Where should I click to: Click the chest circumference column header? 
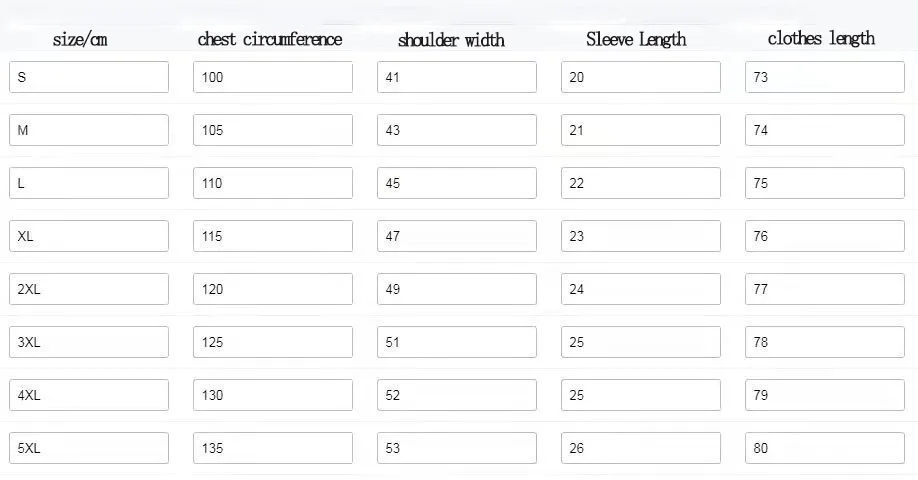(270, 40)
